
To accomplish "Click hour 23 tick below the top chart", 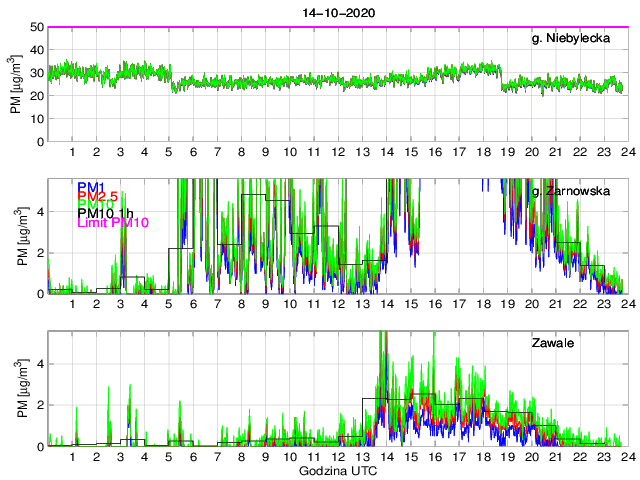I will [x=602, y=153].
